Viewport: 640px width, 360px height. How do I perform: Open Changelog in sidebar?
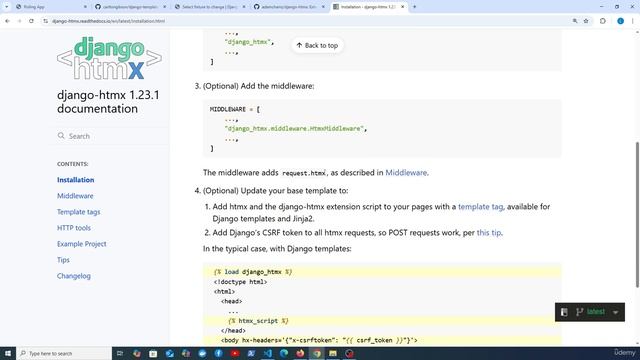(74, 276)
